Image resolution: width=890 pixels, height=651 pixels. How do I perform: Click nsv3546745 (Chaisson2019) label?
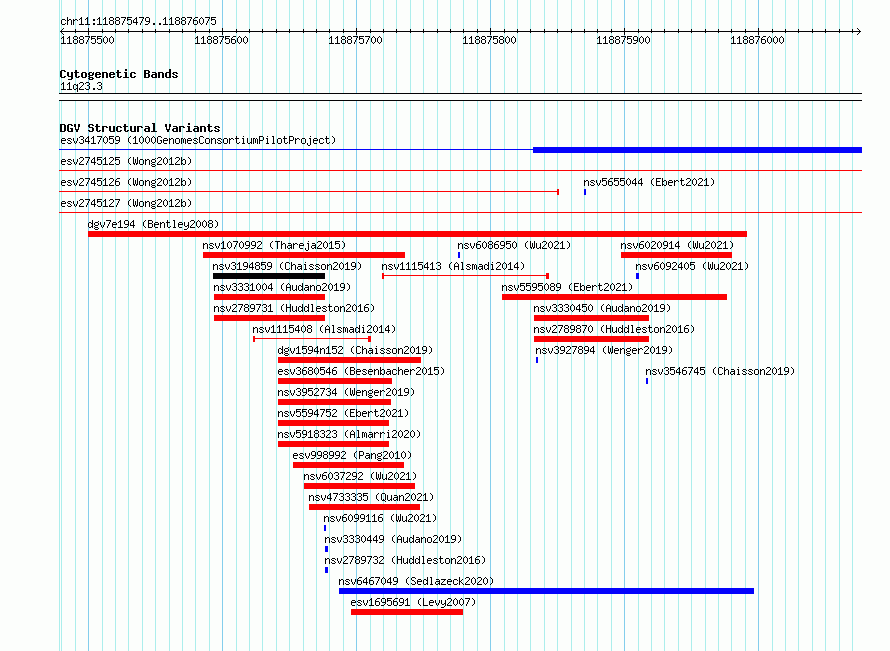point(720,371)
